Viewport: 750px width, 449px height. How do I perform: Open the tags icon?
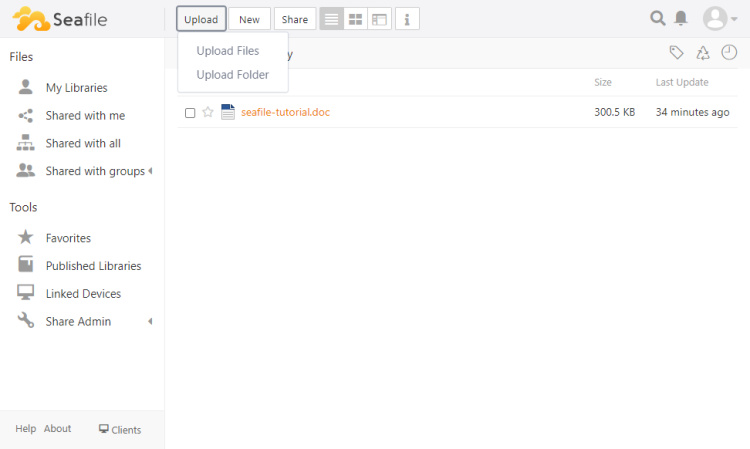pyautogui.click(x=677, y=53)
